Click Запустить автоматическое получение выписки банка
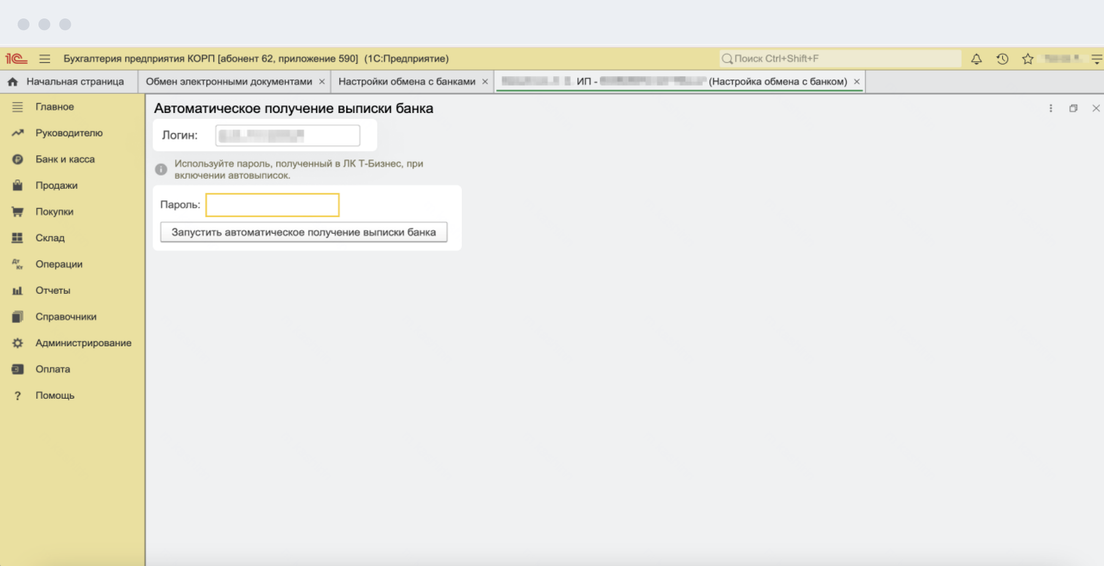This screenshot has height=566, width=1104. click(x=304, y=232)
